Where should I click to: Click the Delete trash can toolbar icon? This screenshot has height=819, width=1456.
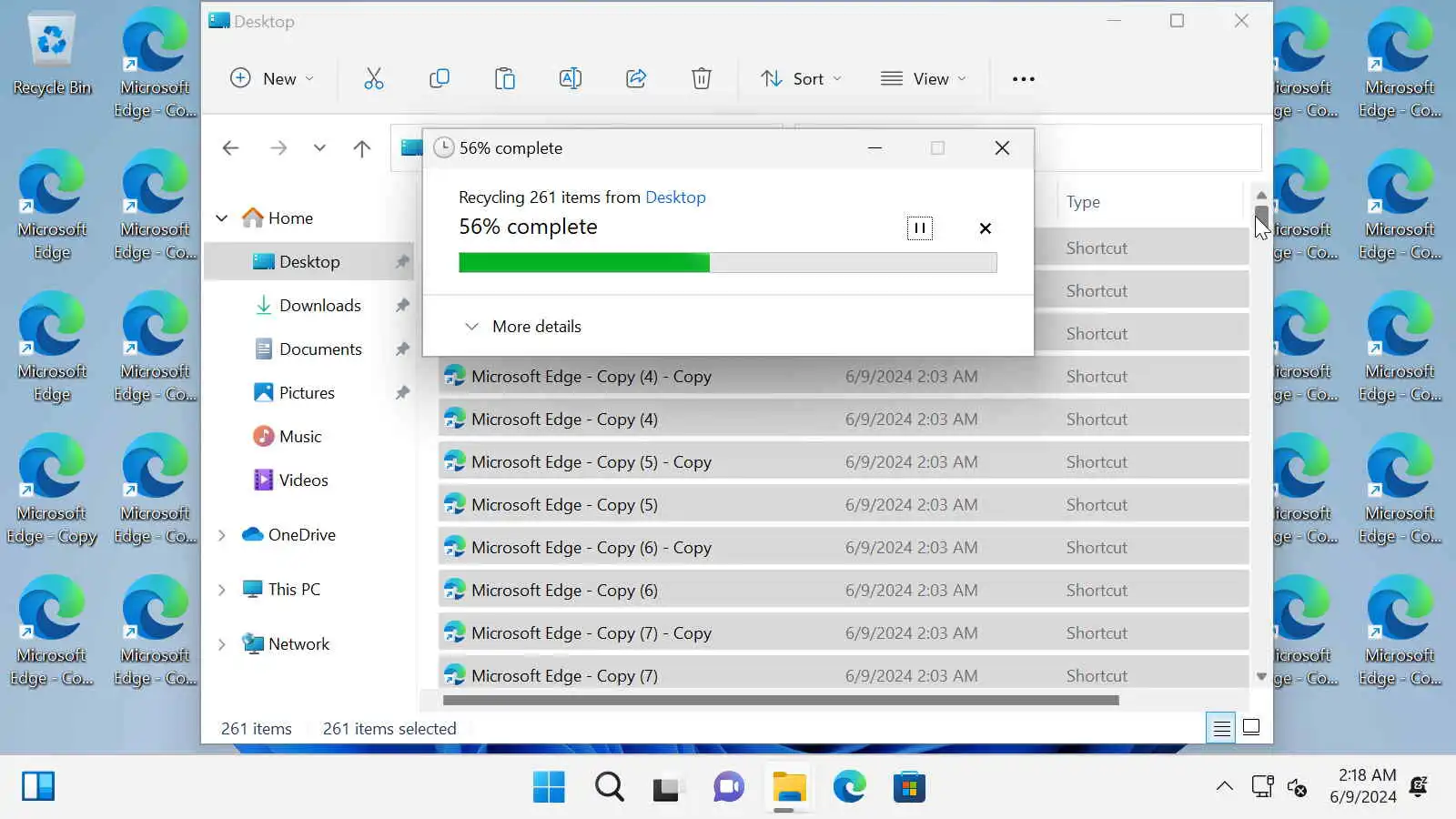702,79
